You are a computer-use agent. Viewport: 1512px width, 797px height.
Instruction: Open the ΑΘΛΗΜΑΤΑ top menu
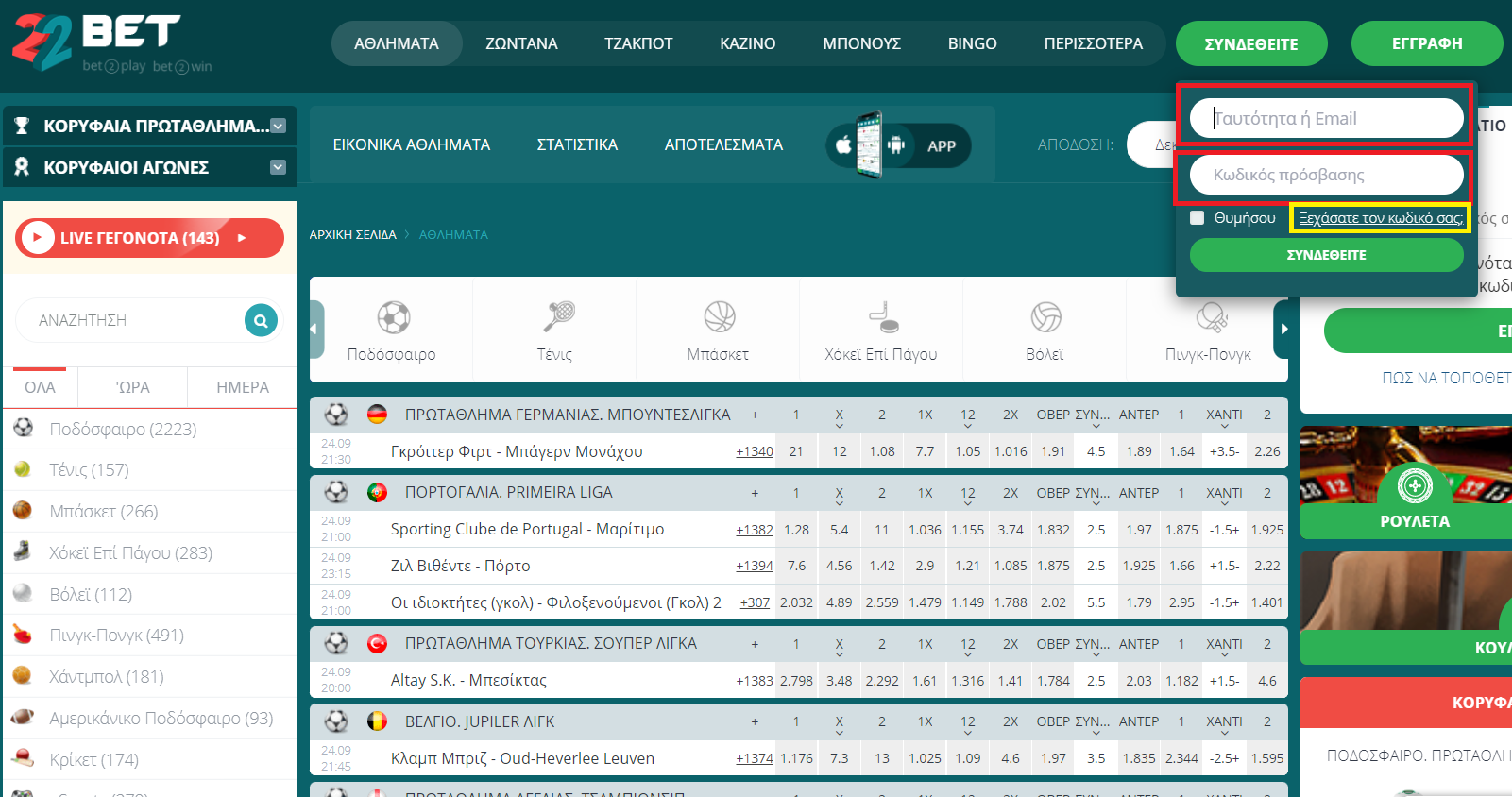click(397, 43)
